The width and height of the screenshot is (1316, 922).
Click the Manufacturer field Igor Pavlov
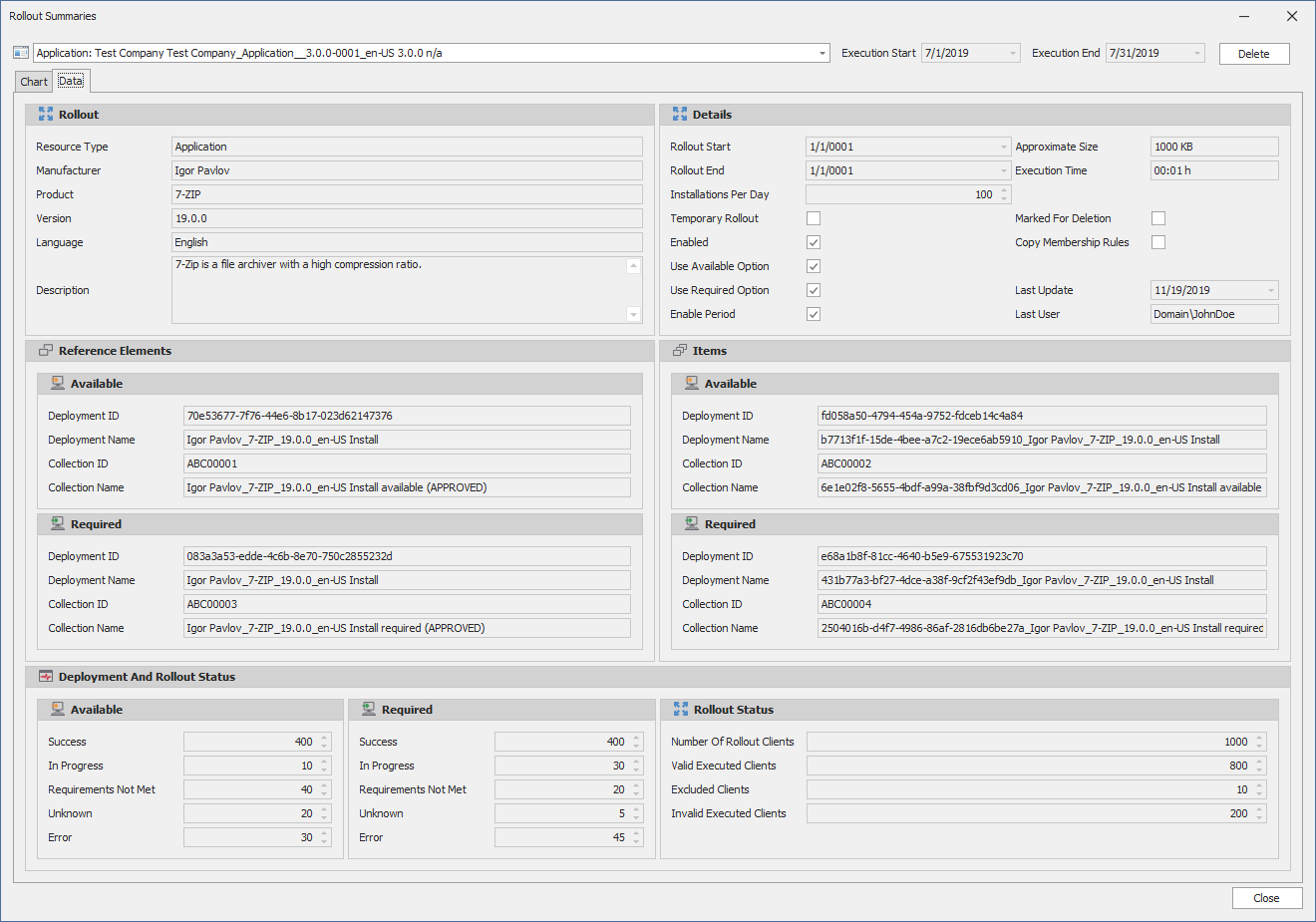407,170
